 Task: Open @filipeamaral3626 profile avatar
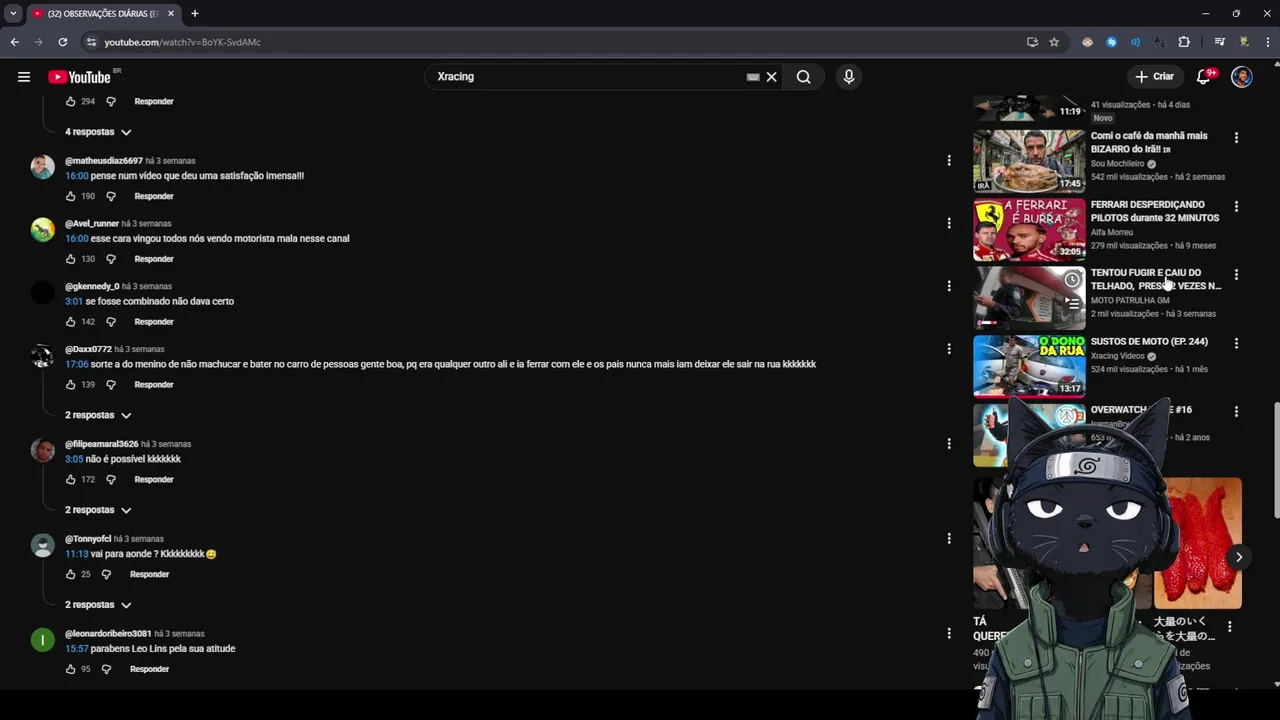pyautogui.click(x=42, y=450)
